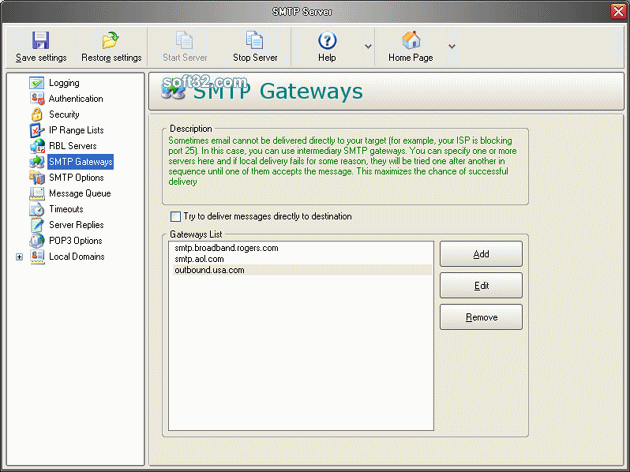Click the IP Range Lists icon
The height and width of the screenshot is (472, 630).
coord(37,130)
